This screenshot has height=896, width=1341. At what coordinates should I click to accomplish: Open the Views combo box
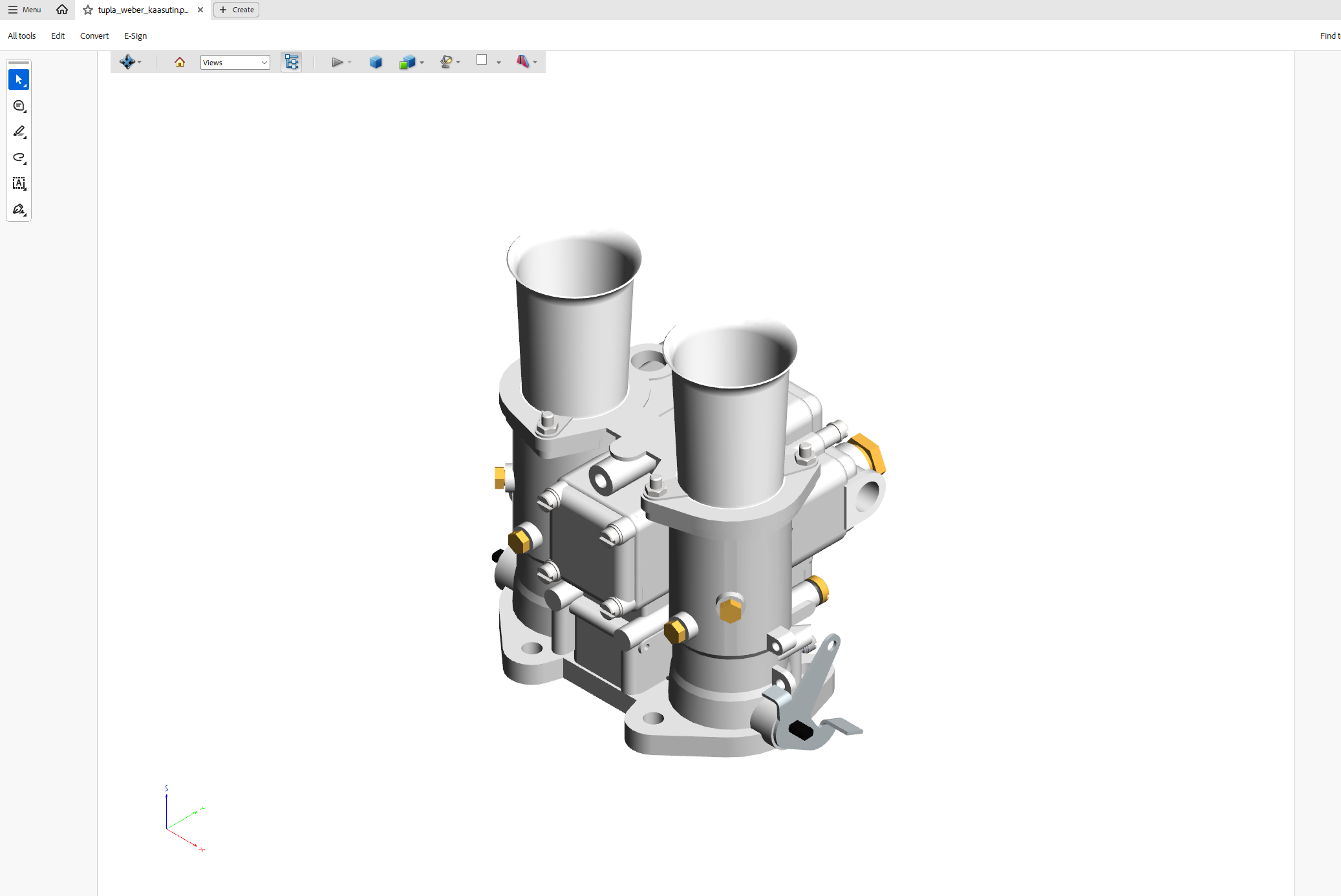point(235,63)
